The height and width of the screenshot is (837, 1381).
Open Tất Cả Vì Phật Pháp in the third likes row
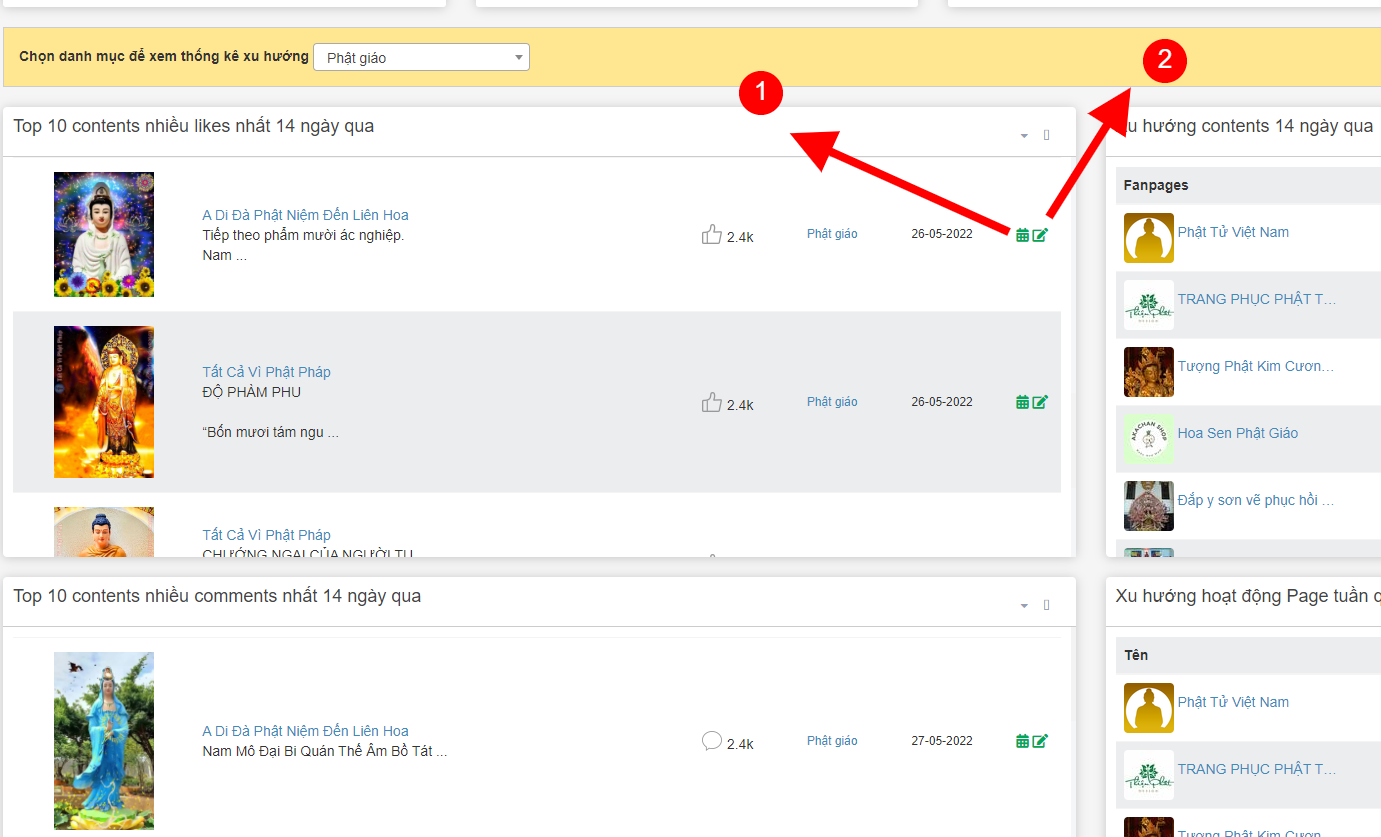(x=266, y=535)
